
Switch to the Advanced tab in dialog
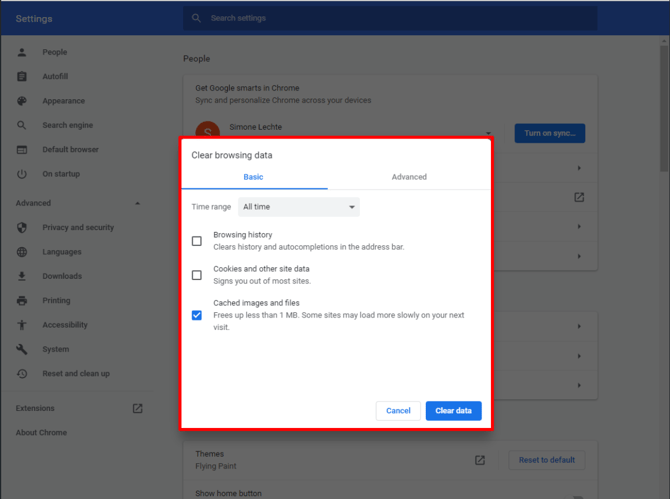[409, 177]
